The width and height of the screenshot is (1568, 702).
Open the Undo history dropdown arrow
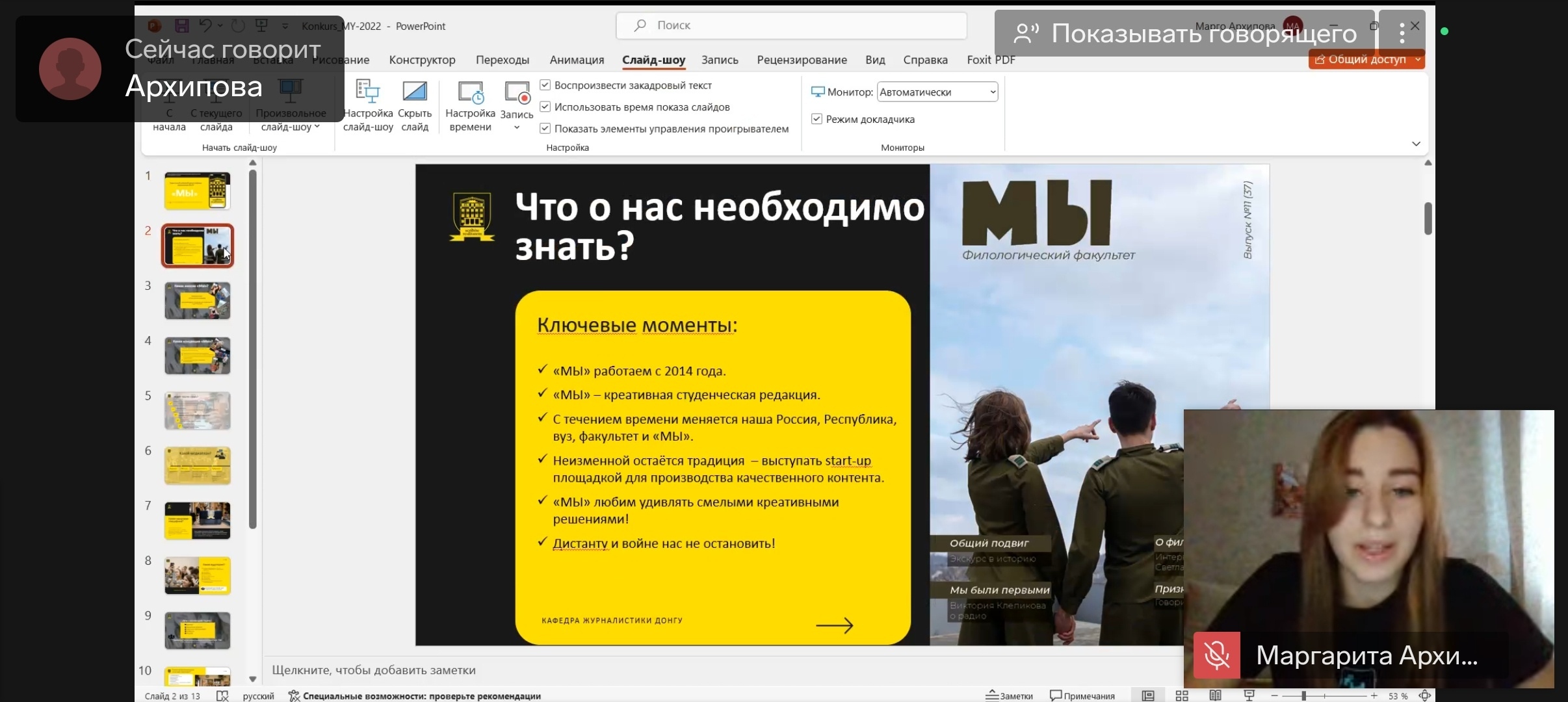coord(220,25)
